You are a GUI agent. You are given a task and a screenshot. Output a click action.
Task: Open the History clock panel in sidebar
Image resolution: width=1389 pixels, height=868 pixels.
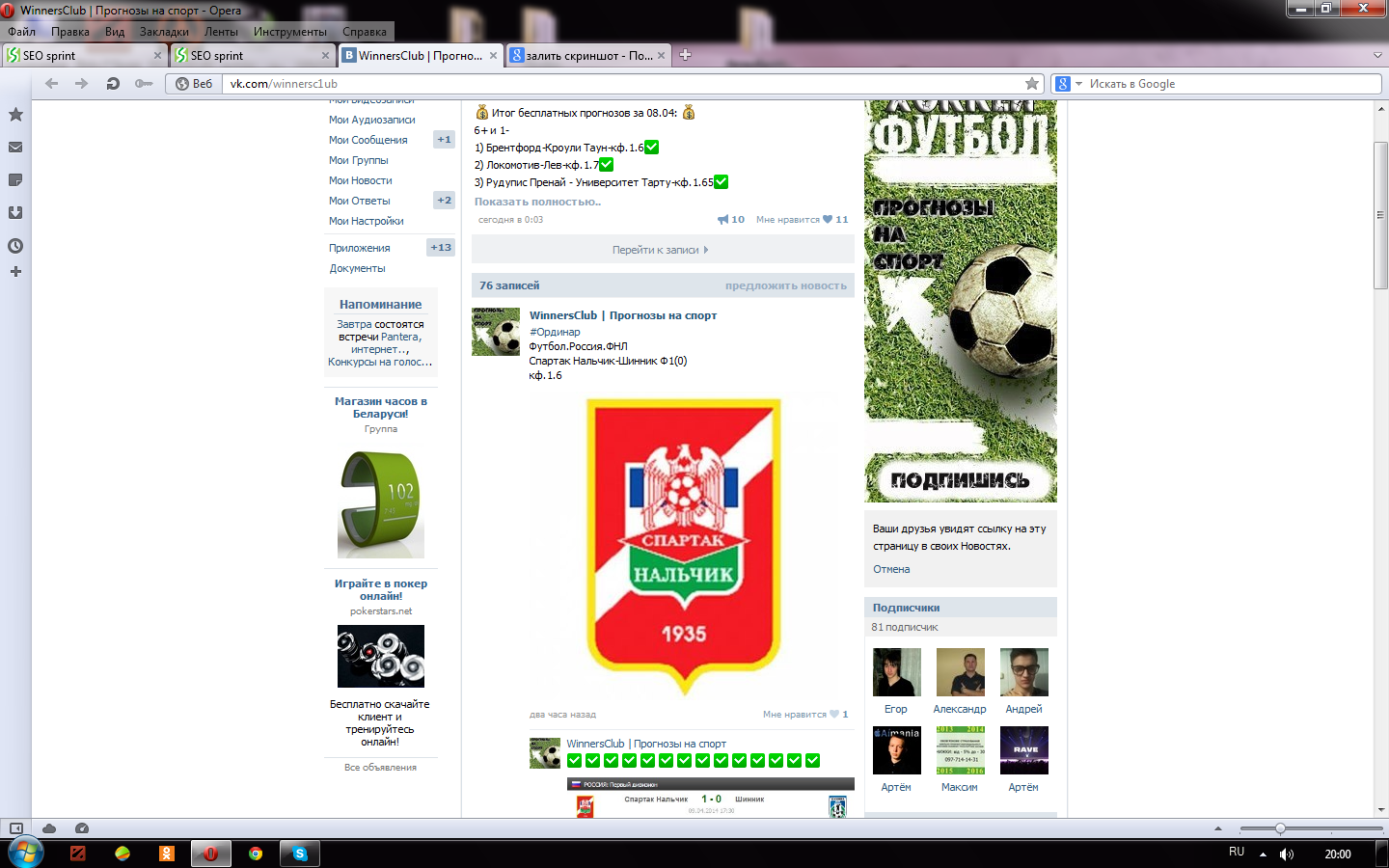click(15, 246)
